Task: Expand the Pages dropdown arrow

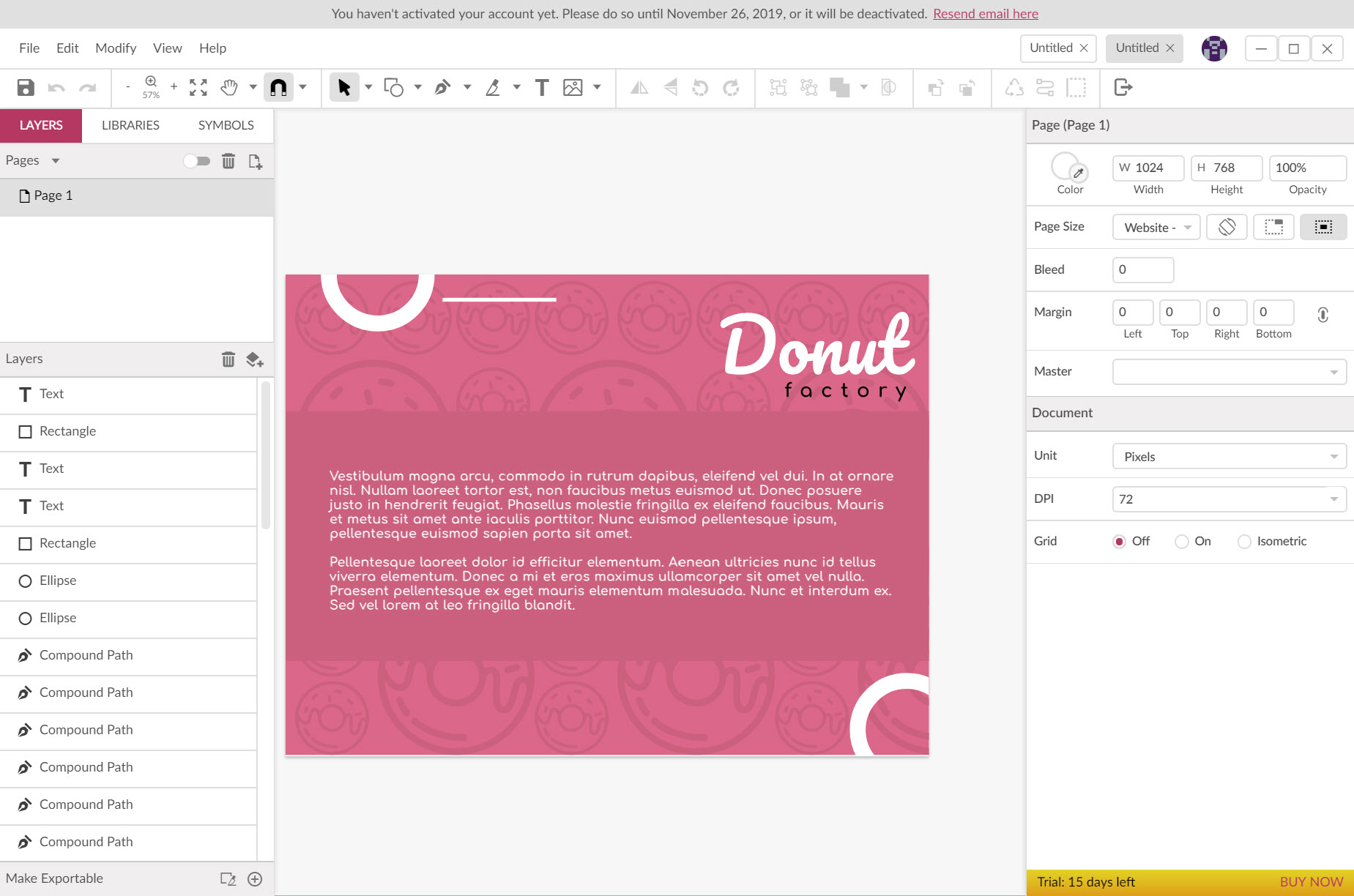Action: coord(56,161)
